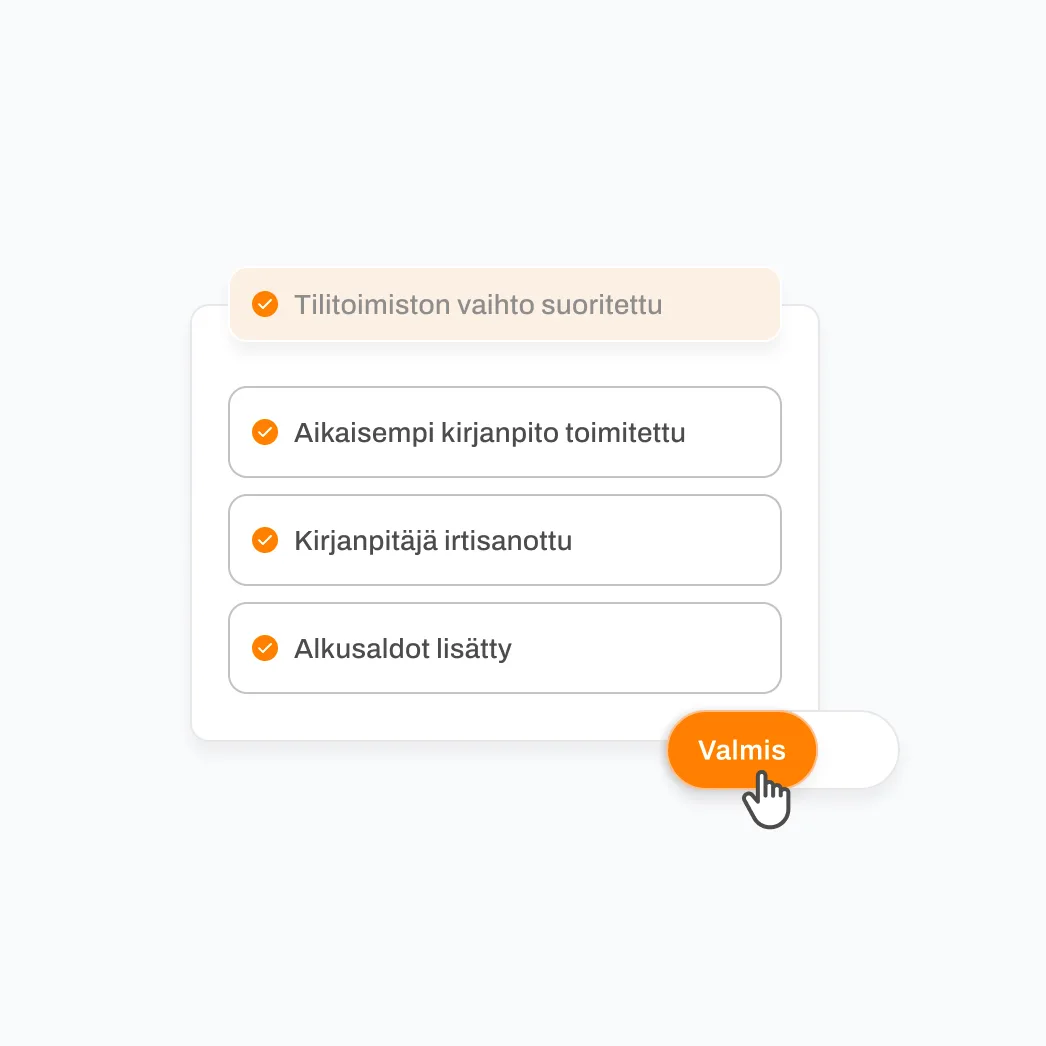This screenshot has width=1046, height=1046.
Task: Click the Alkusaldot lisätty label text
Action: (x=403, y=649)
